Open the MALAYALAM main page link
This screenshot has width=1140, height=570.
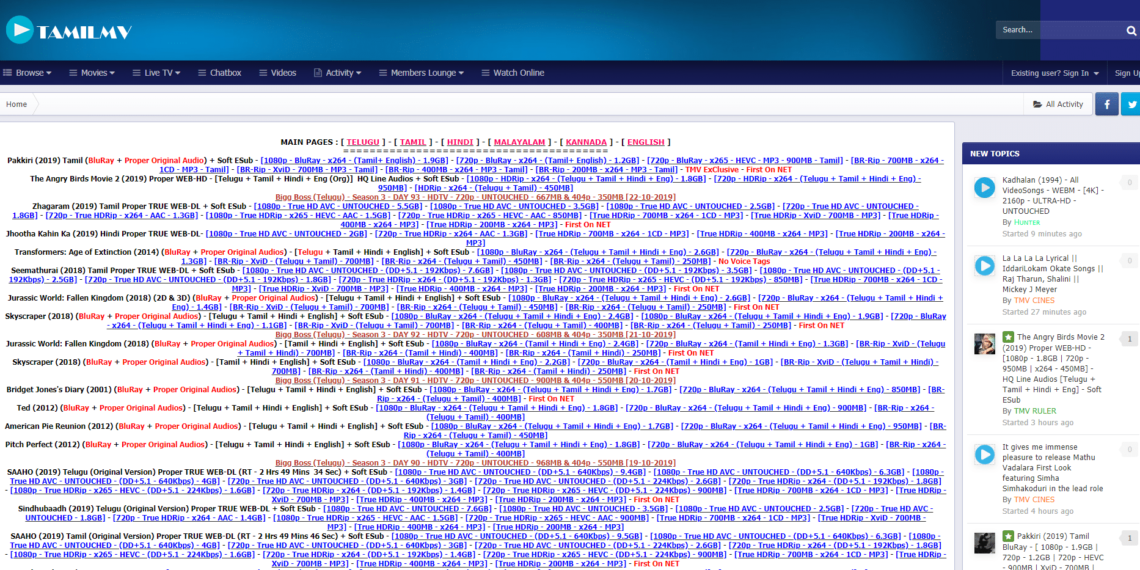pos(519,142)
